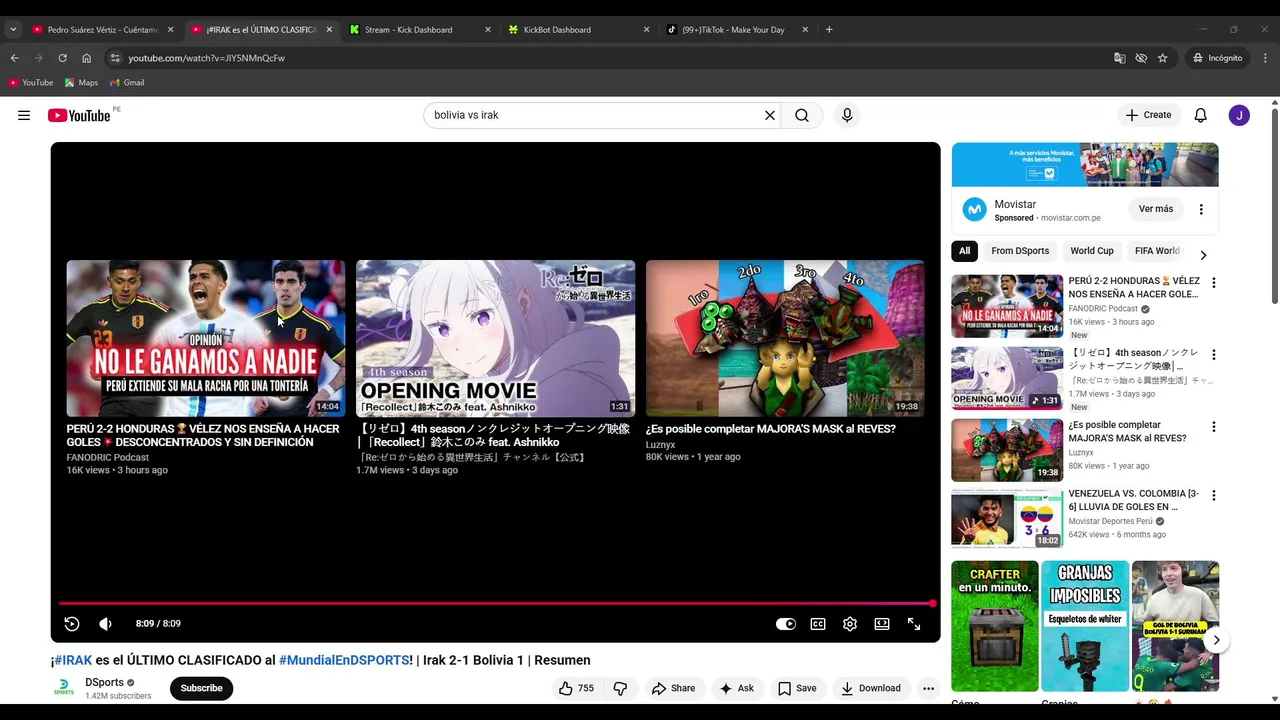This screenshot has width=1280, height=720.
Task: Click the magnifier search button
Action: click(x=802, y=115)
